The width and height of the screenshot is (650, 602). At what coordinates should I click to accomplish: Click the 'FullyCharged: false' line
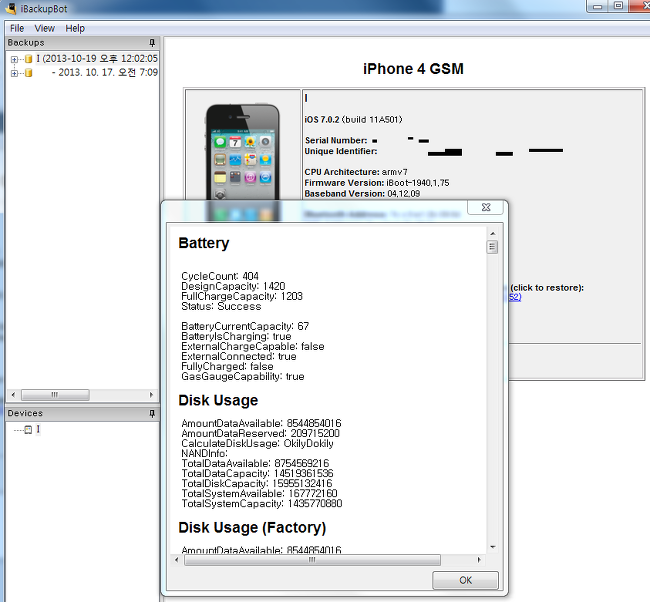[227, 366]
